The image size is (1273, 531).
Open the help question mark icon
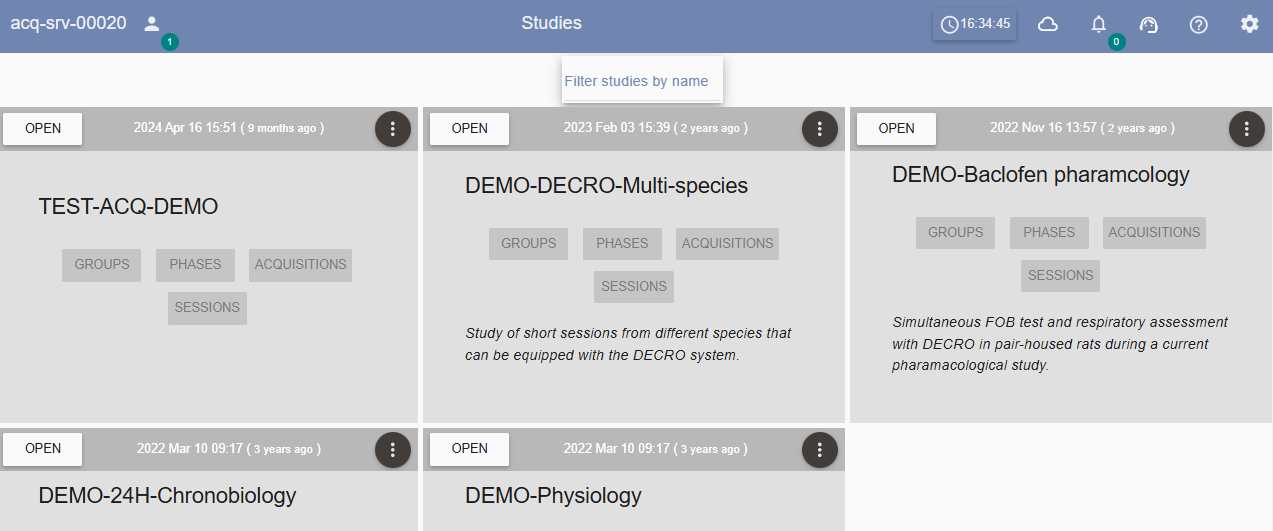1199,24
